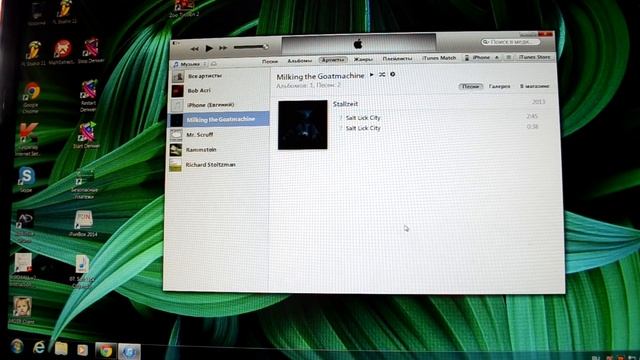Select Bob Acri in artist list
Image resolution: width=640 pixels, height=360 pixels.
(x=219, y=91)
